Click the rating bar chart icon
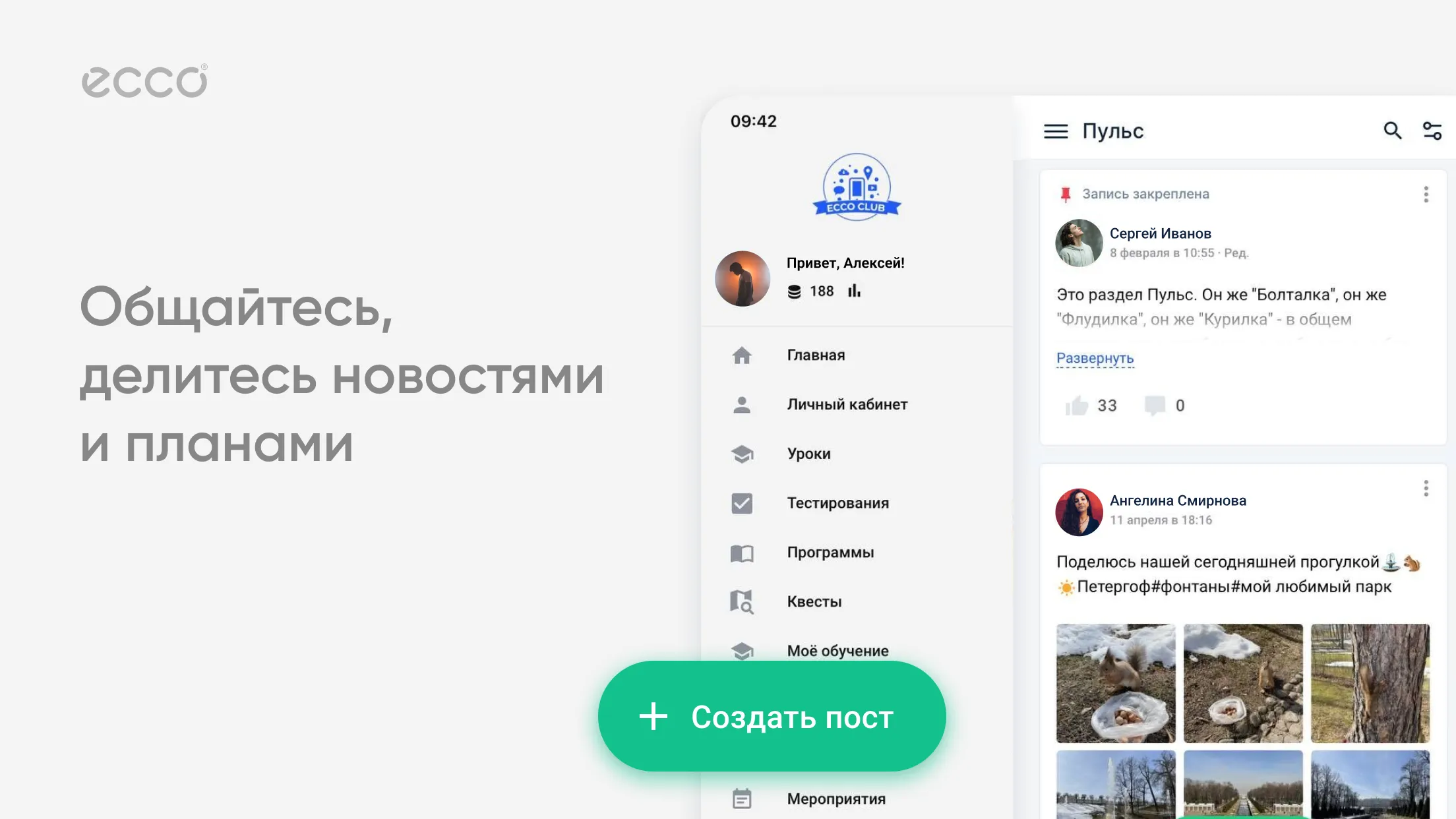This screenshot has width=1456, height=819. [854, 291]
